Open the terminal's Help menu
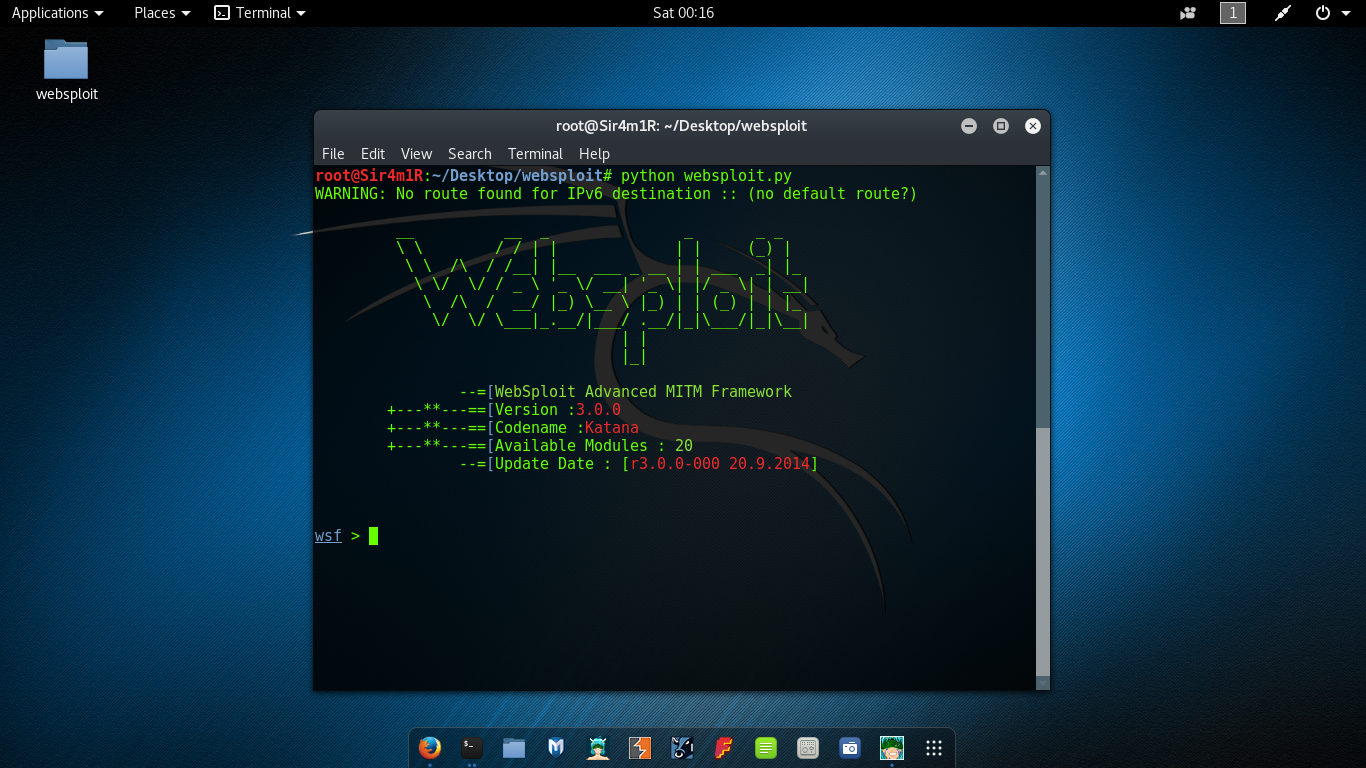This screenshot has width=1366, height=768. [594, 154]
